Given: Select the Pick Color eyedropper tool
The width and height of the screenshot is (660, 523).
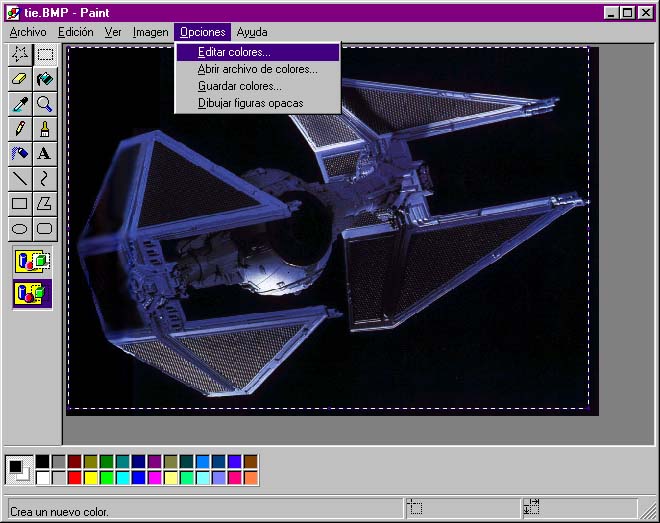Looking at the screenshot, I should pos(20,104).
